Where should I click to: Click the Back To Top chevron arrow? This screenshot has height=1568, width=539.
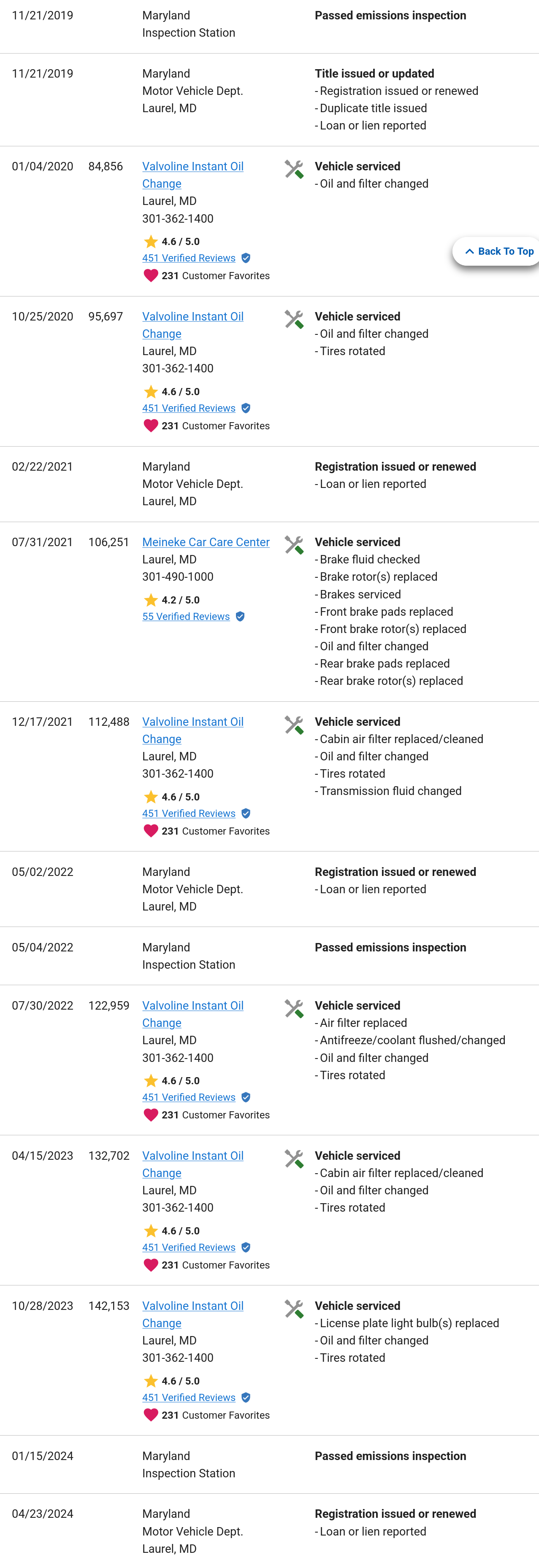point(469,251)
